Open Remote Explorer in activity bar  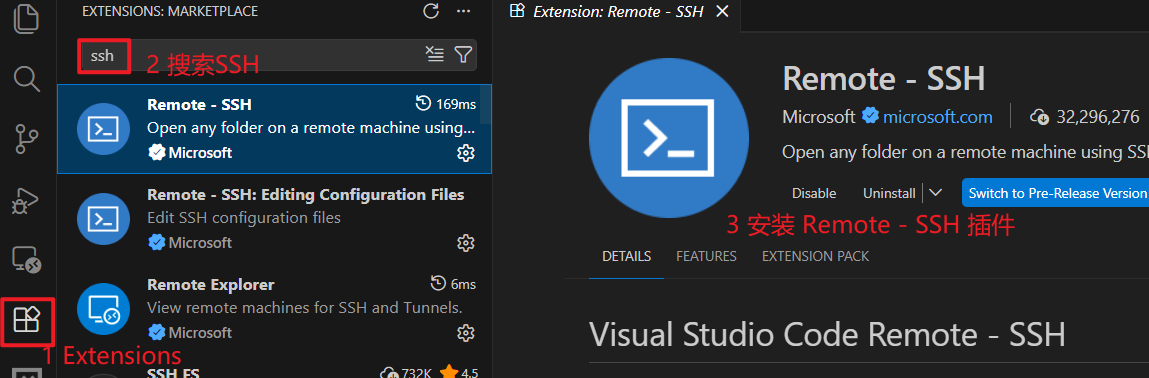pyautogui.click(x=27, y=261)
